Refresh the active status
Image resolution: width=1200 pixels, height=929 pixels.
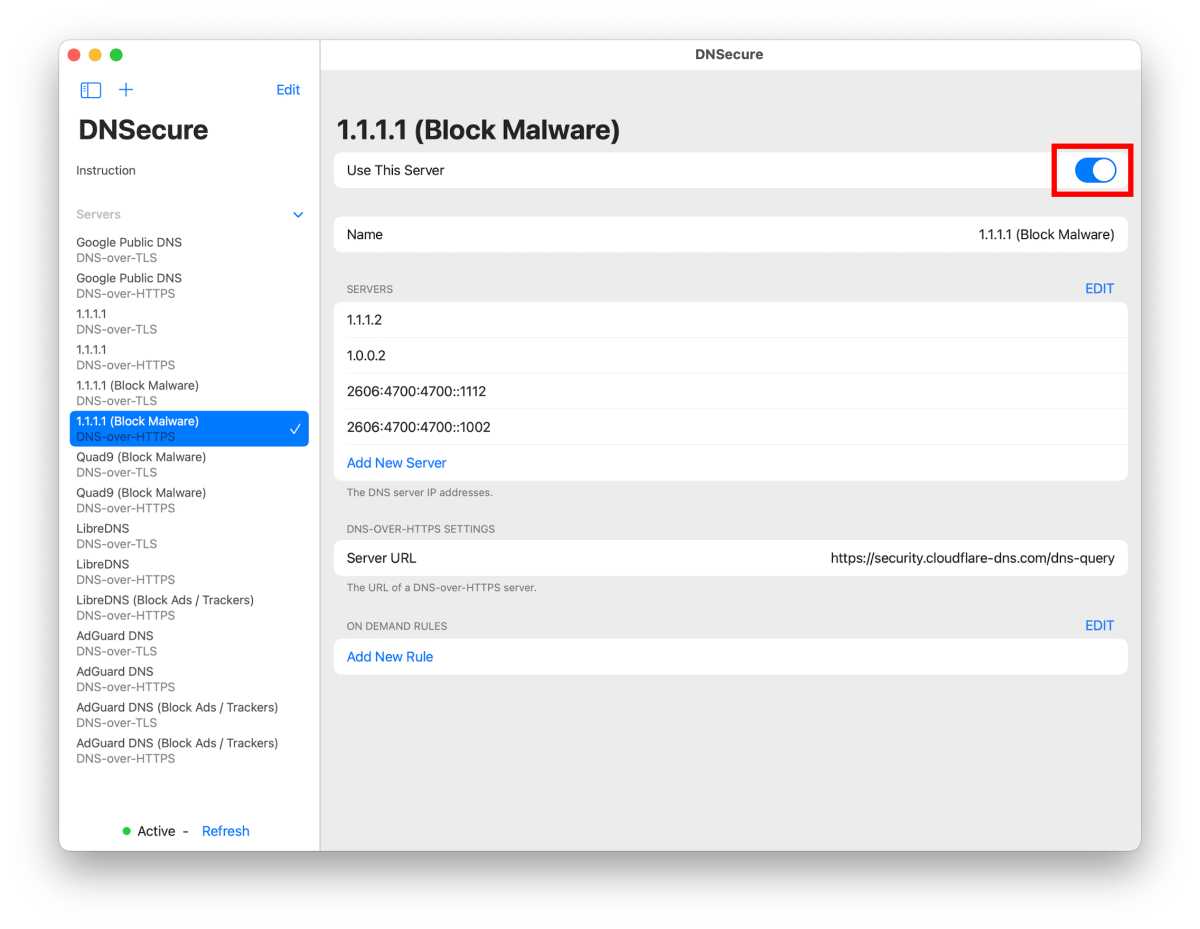(225, 831)
